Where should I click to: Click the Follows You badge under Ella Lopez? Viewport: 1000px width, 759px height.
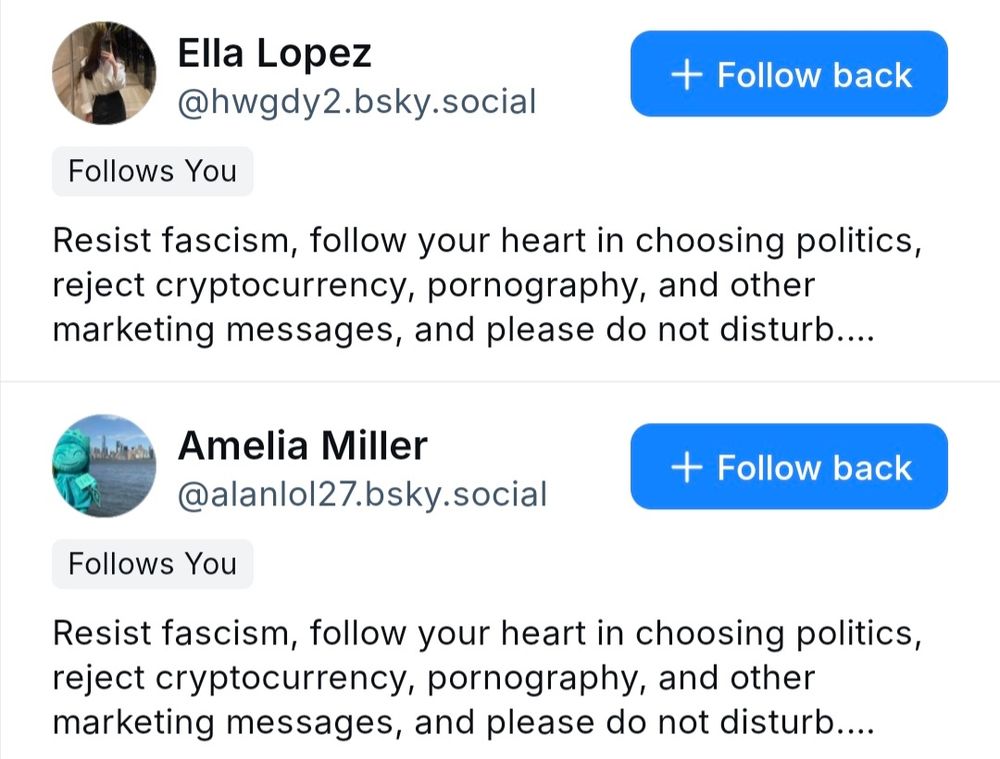[x=152, y=171]
